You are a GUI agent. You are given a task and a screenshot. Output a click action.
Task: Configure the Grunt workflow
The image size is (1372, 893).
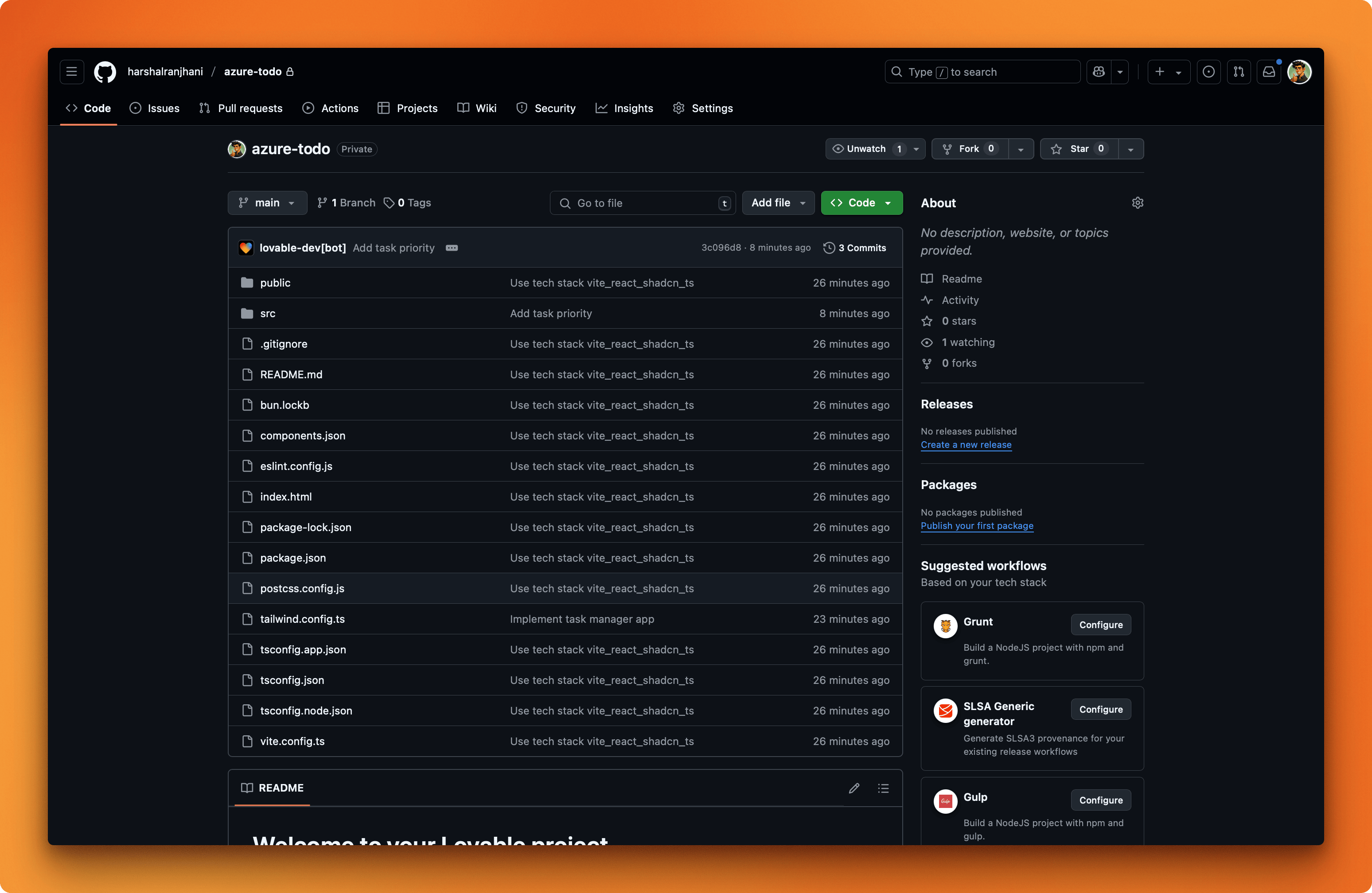coord(1100,625)
